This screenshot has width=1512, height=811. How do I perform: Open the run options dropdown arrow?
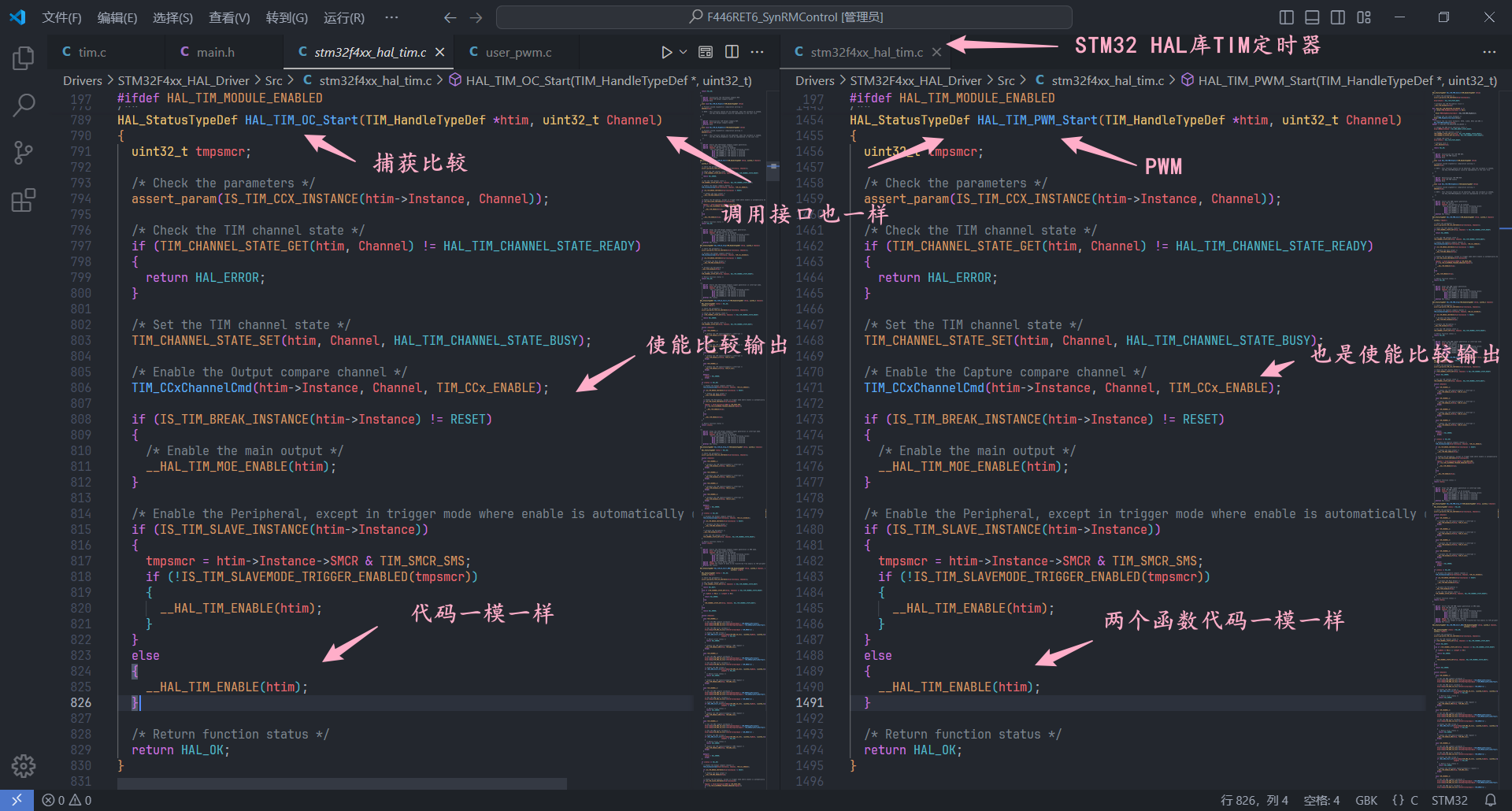pos(683,52)
